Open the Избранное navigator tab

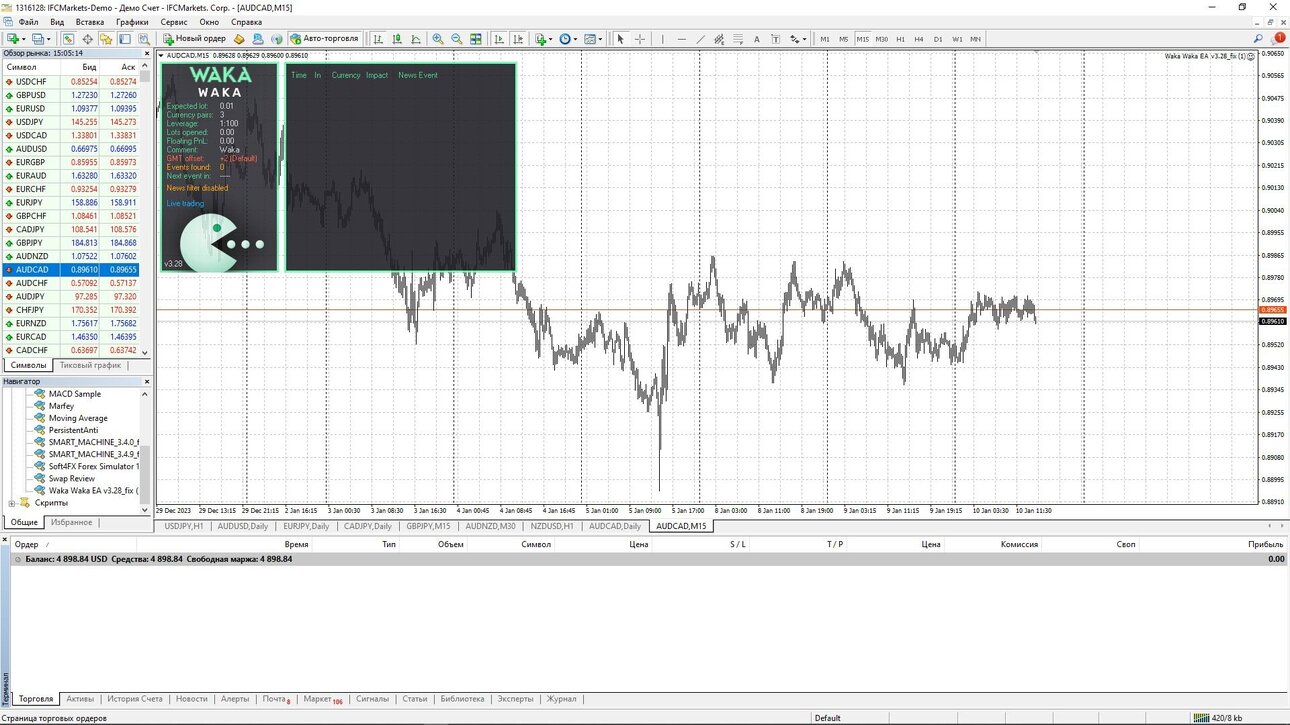[x=72, y=522]
